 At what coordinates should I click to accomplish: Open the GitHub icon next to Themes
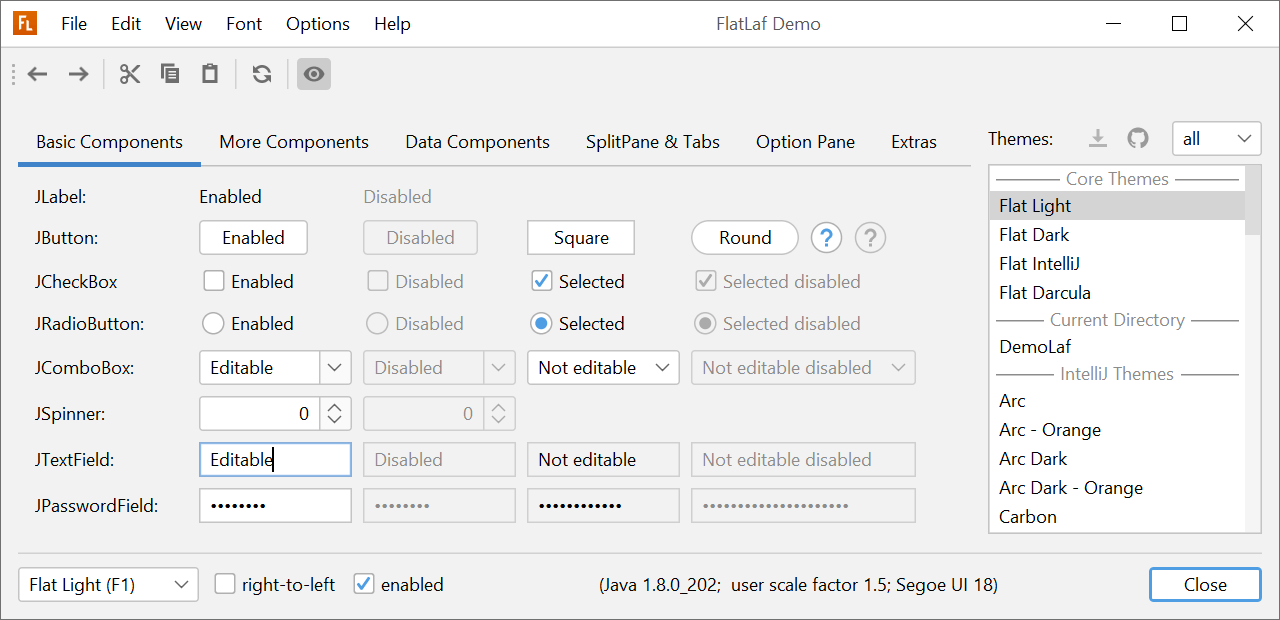click(1138, 138)
